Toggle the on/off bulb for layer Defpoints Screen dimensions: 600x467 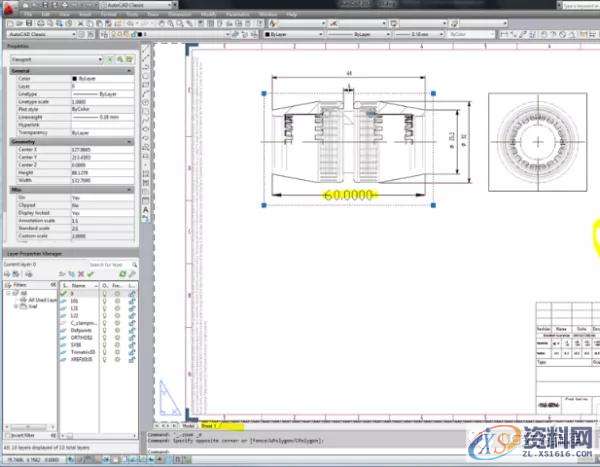[x=104, y=332]
